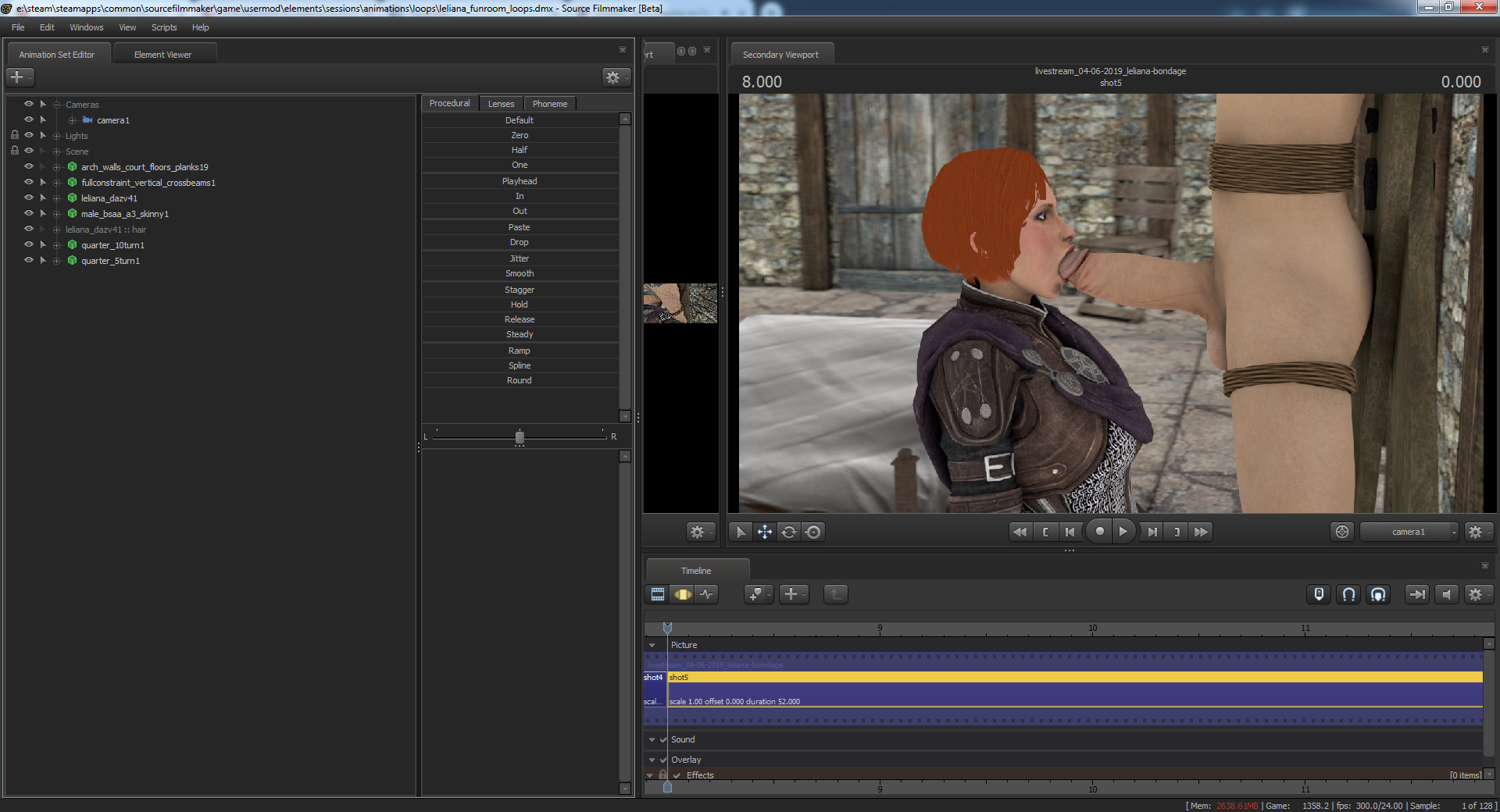Click the primary viewport thumbnail preview

(680, 303)
